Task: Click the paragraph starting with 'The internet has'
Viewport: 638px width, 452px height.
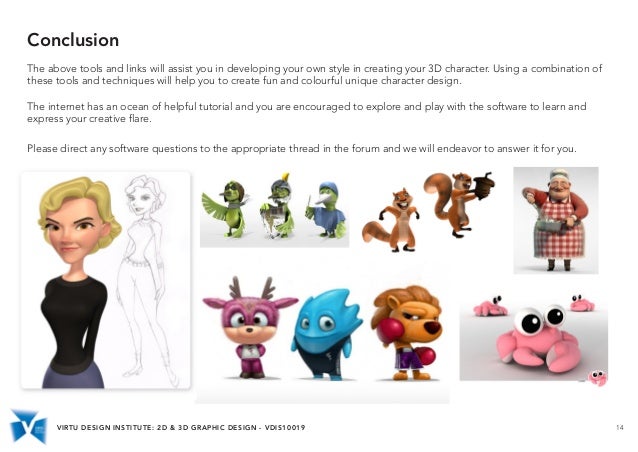Action: (306, 112)
